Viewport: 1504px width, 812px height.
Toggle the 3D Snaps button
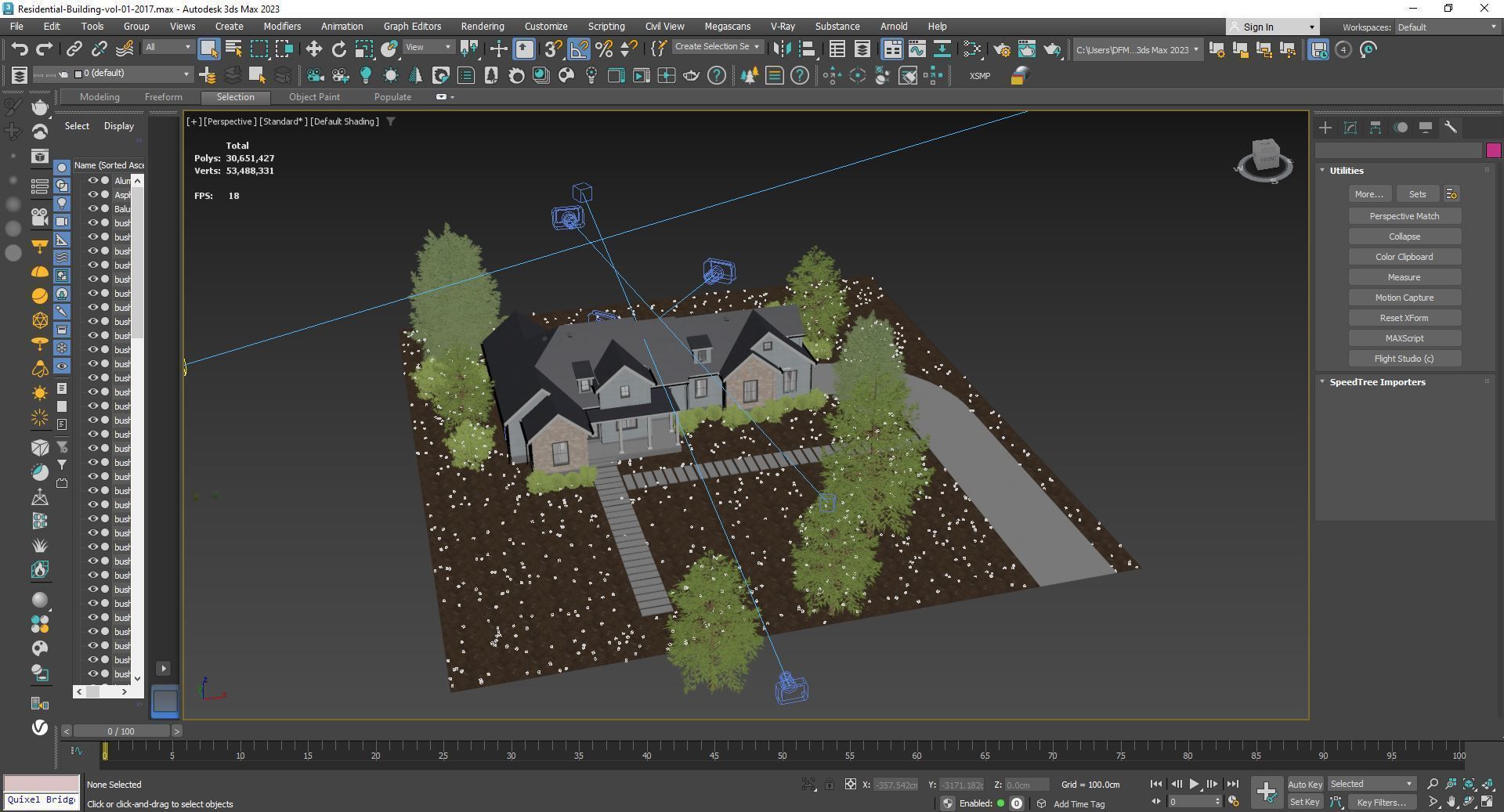pyautogui.click(x=553, y=49)
